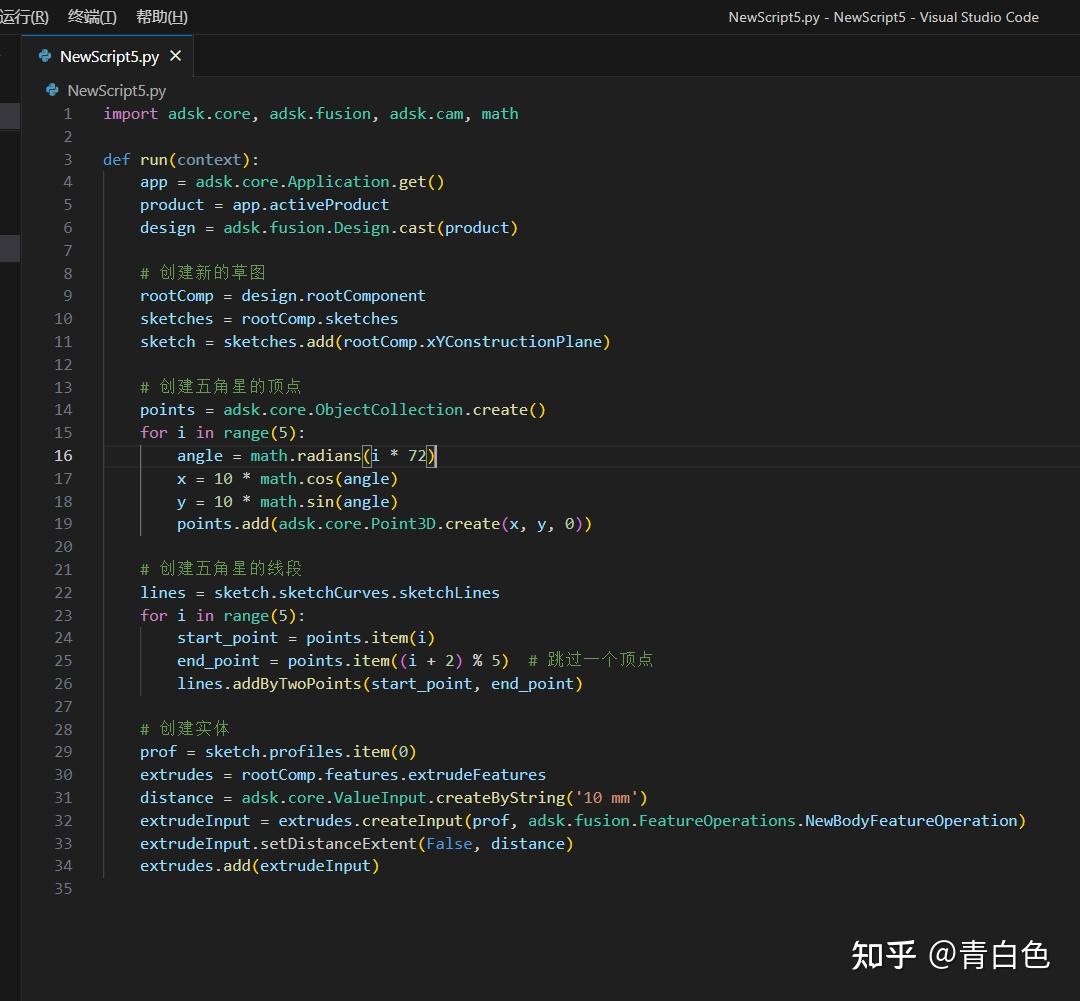
Task: Click 'adsk.core.Application.get()' on line 4
Action: point(320,182)
